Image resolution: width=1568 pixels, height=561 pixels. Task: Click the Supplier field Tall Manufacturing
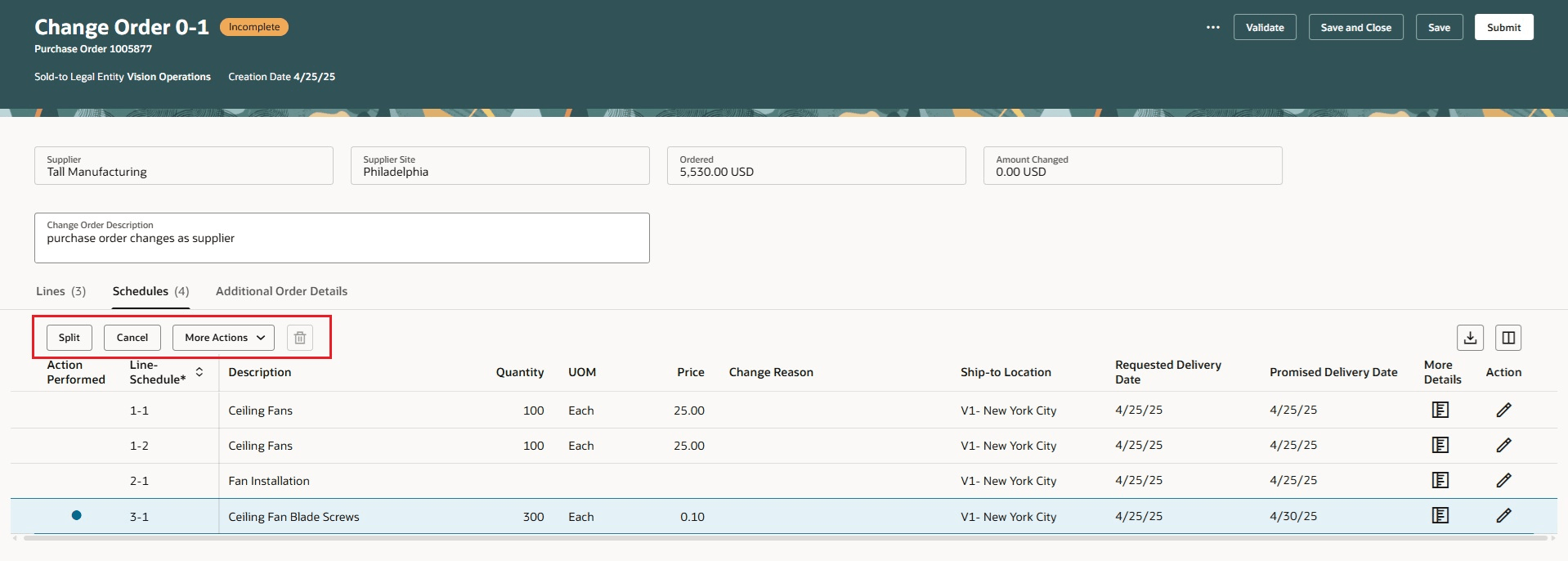pyautogui.click(x=184, y=165)
